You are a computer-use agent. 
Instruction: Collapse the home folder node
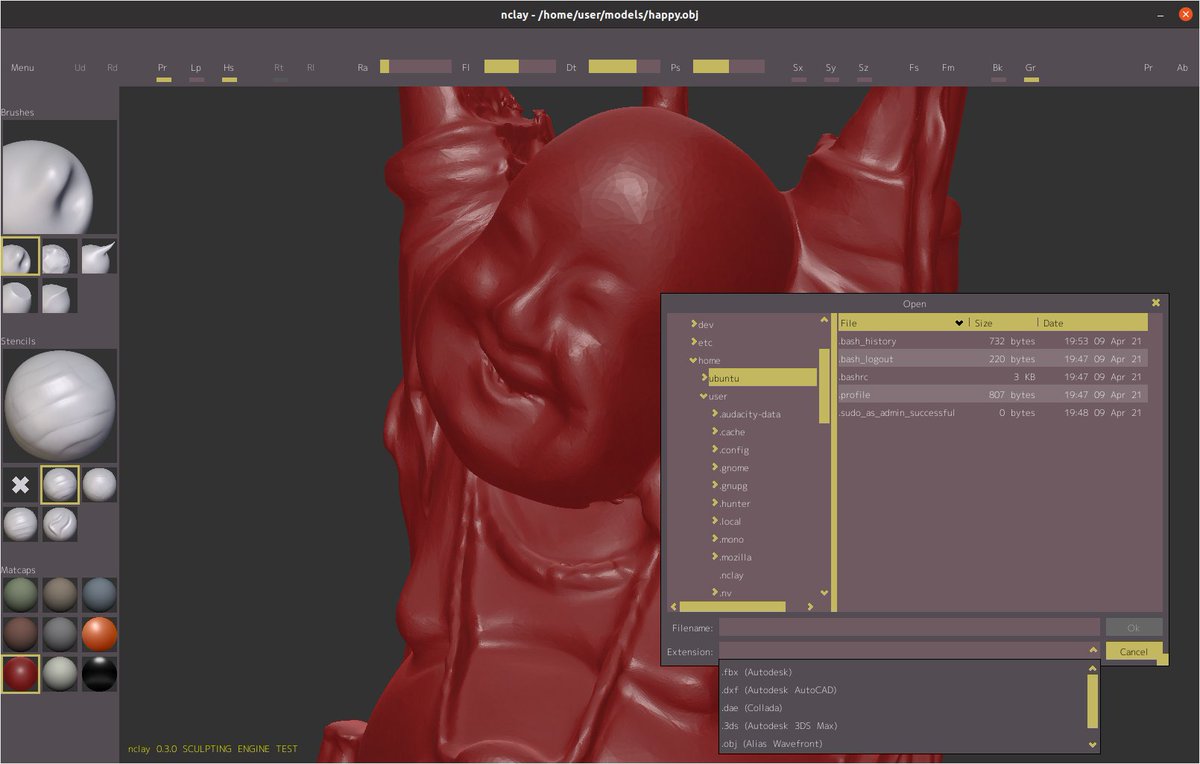tap(693, 360)
